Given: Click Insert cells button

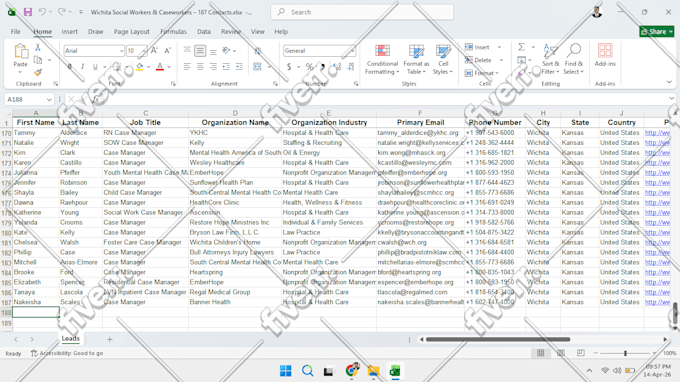Looking at the screenshot, I should point(477,47).
